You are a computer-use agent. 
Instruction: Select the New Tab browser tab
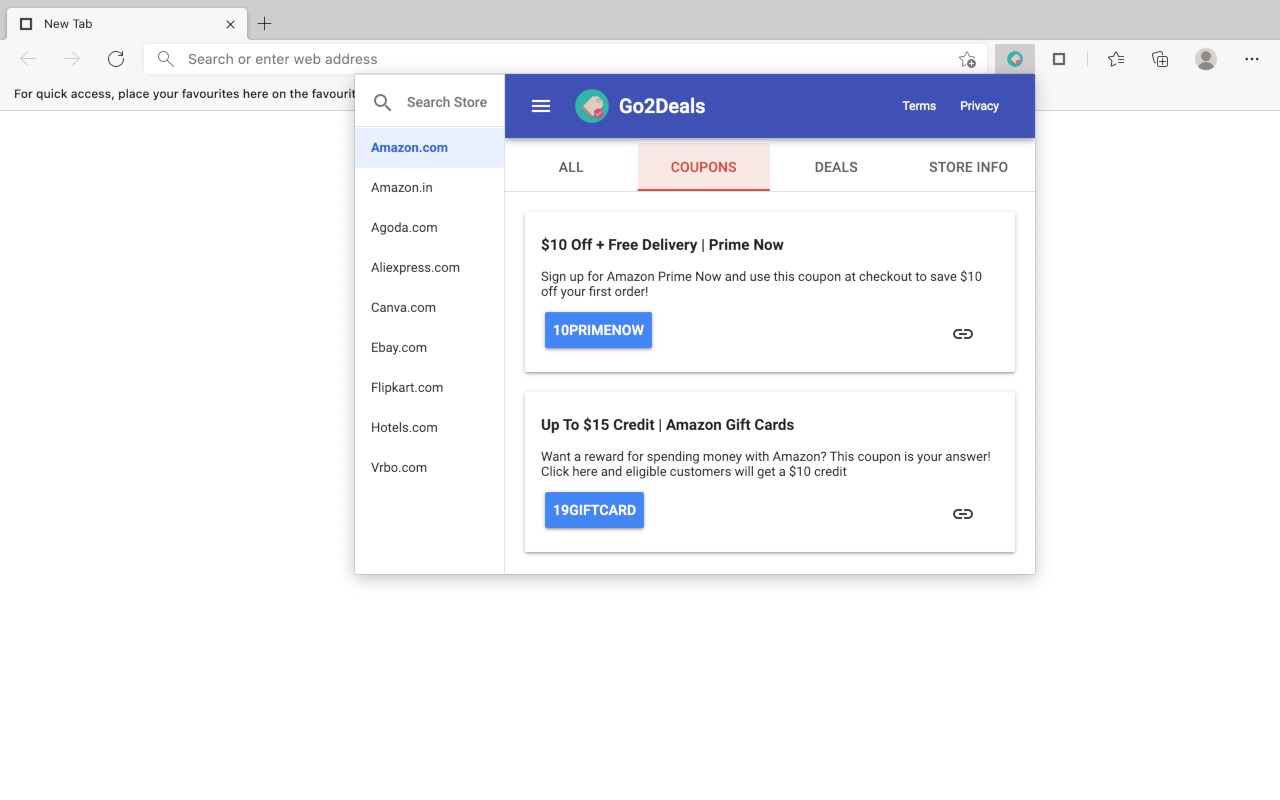click(x=127, y=24)
